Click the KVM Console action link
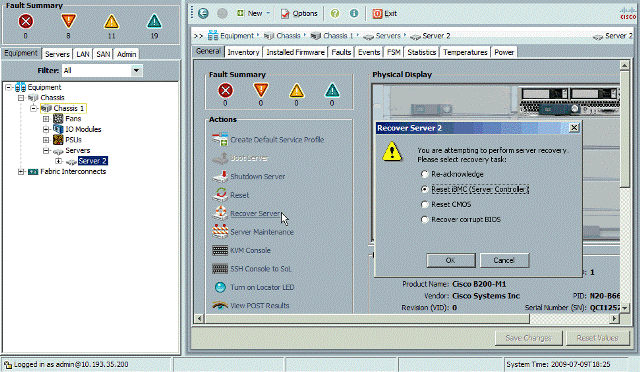The width and height of the screenshot is (640, 372). [250, 250]
